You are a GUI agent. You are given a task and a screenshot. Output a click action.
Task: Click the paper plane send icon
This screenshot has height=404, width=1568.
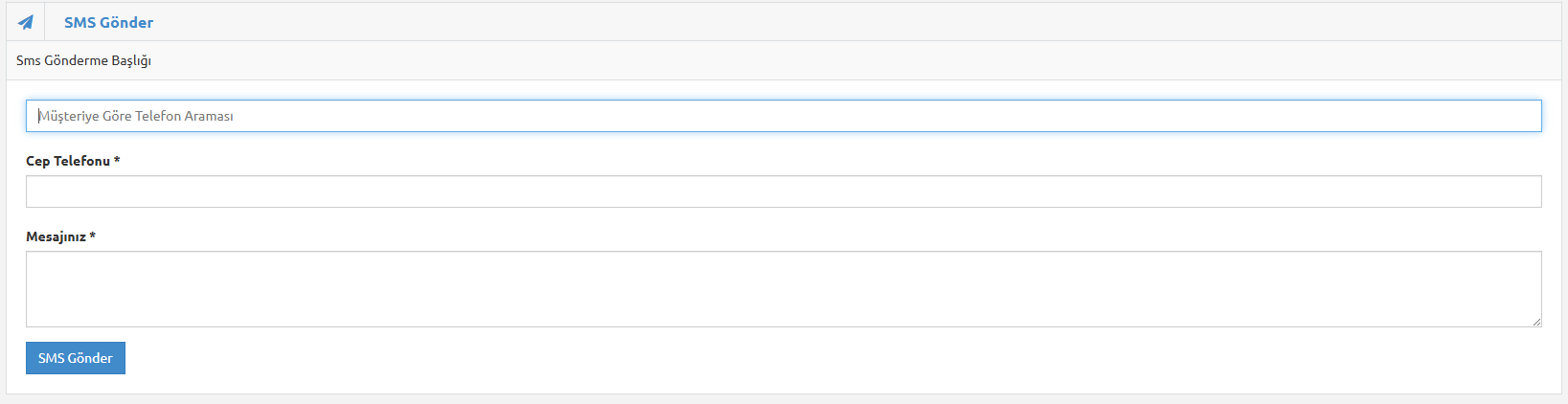(25, 22)
